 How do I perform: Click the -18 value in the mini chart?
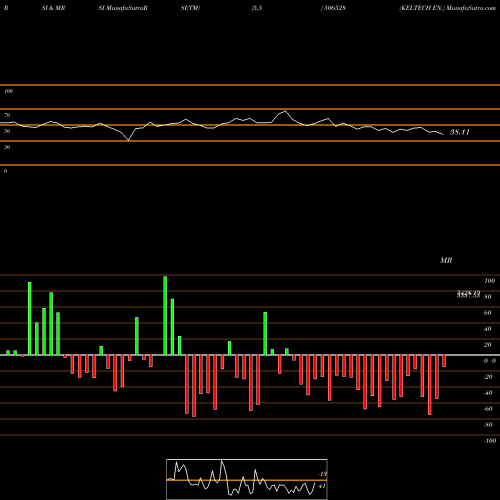pyautogui.click(x=322, y=474)
